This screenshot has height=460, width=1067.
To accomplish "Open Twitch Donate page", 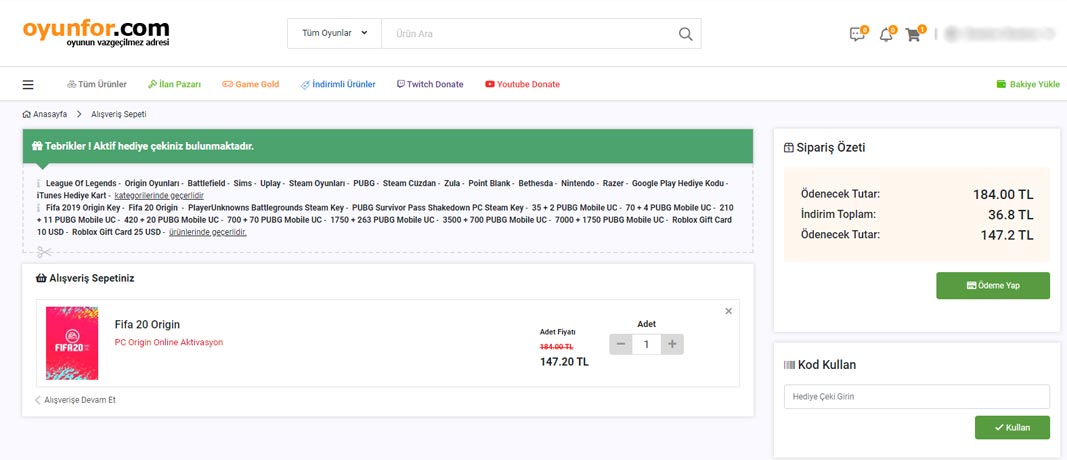I will click(430, 84).
